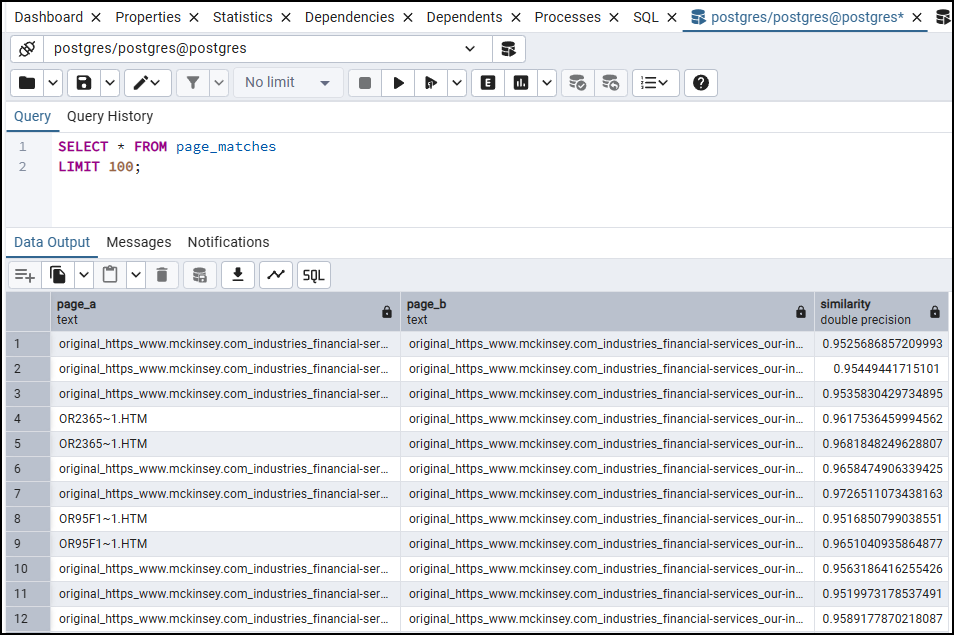The width and height of the screenshot is (954, 635).
Task: Show the Messages tab
Action: point(139,242)
